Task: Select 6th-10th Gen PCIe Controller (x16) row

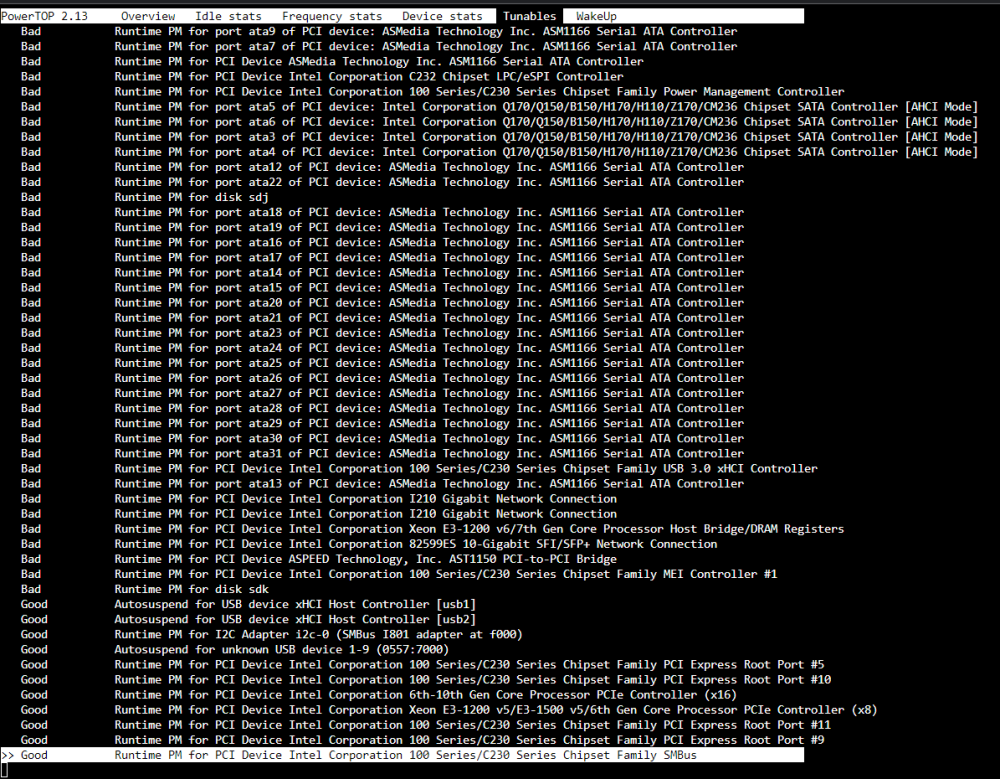Action: pos(379,695)
